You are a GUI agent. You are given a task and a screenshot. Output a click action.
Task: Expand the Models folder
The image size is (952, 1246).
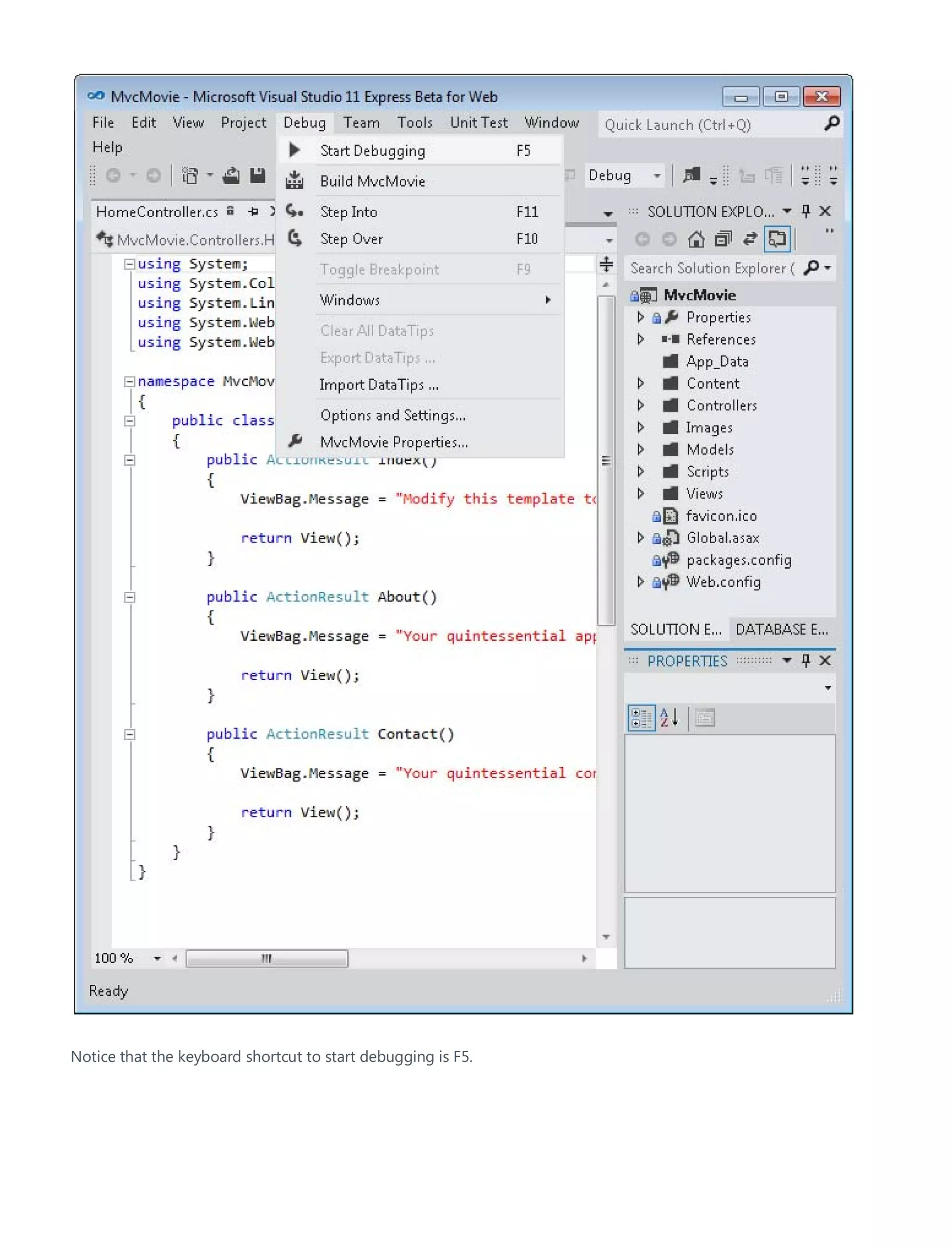click(x=641, y=449)
